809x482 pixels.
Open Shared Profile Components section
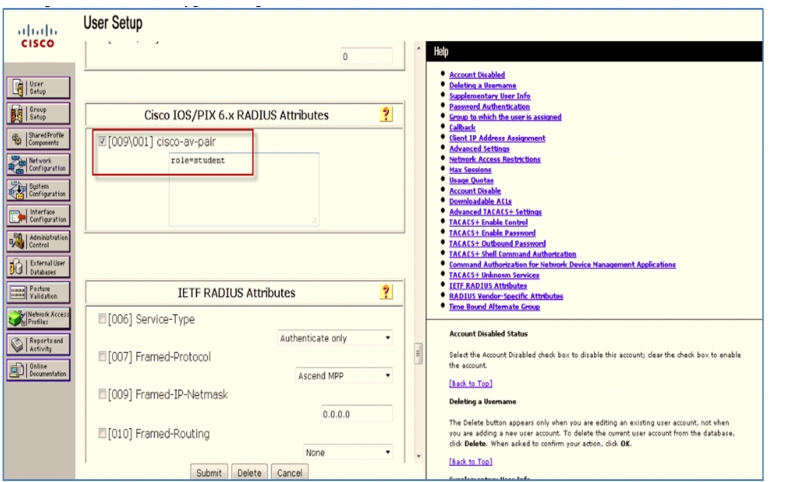point(38,139)
